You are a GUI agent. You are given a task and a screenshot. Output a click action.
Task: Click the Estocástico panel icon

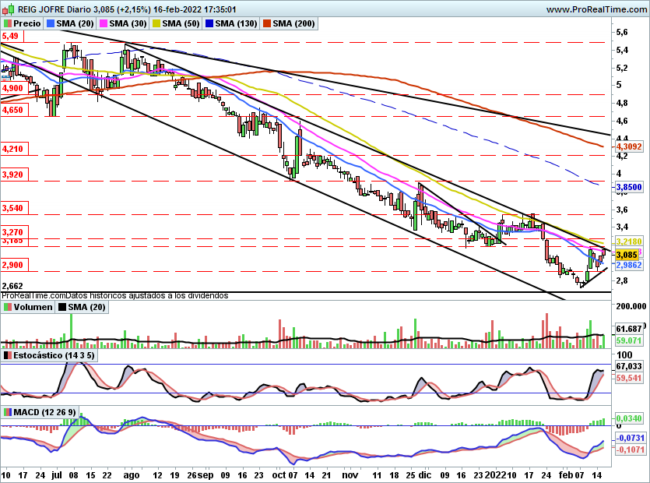click(x=7, y=355)
